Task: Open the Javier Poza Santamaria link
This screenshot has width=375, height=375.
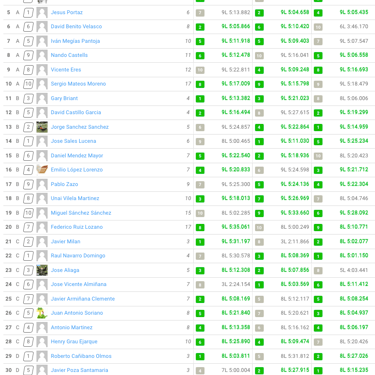Action: (80, 370)
